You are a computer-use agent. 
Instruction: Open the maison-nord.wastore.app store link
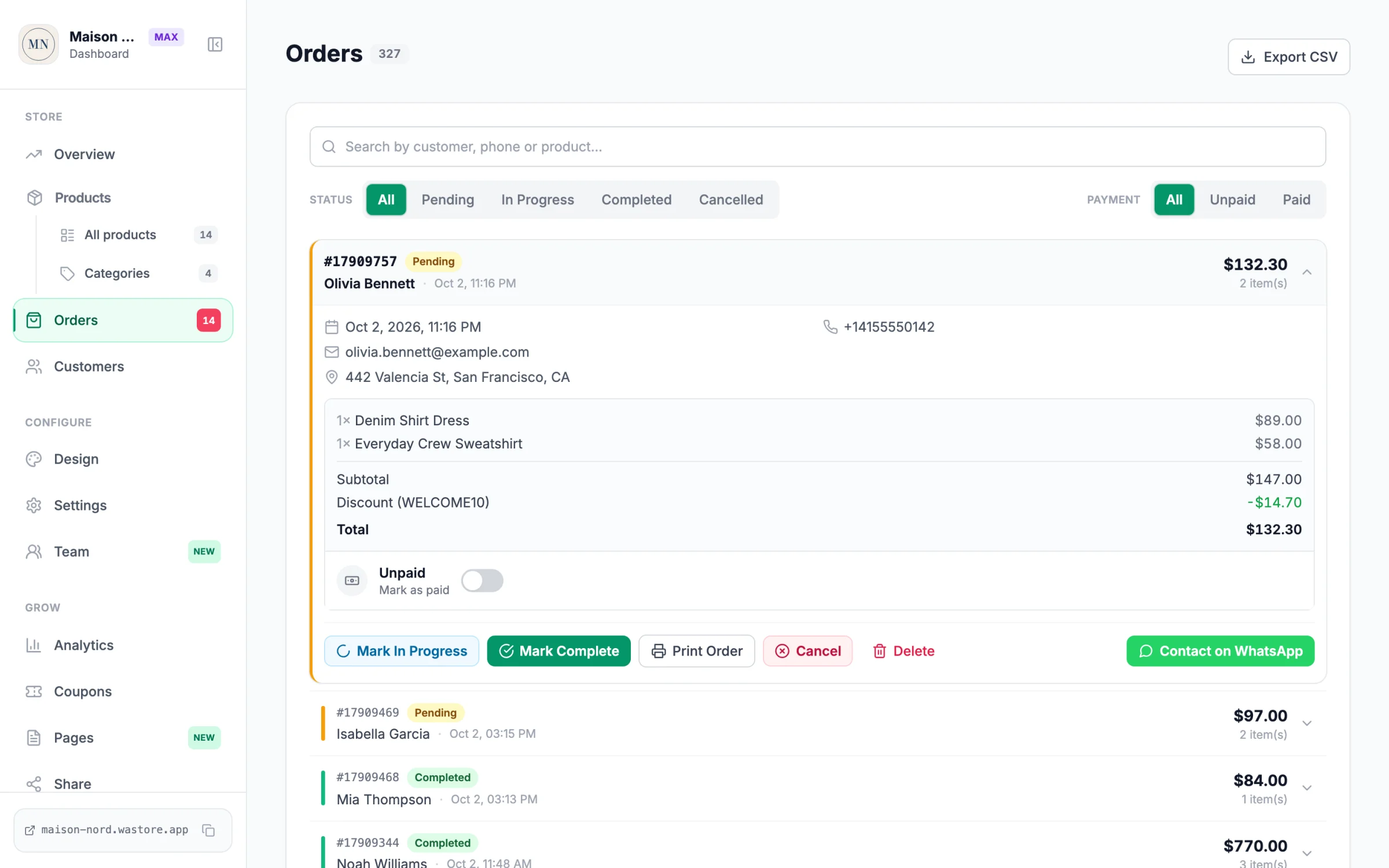[x=106, y=830]
